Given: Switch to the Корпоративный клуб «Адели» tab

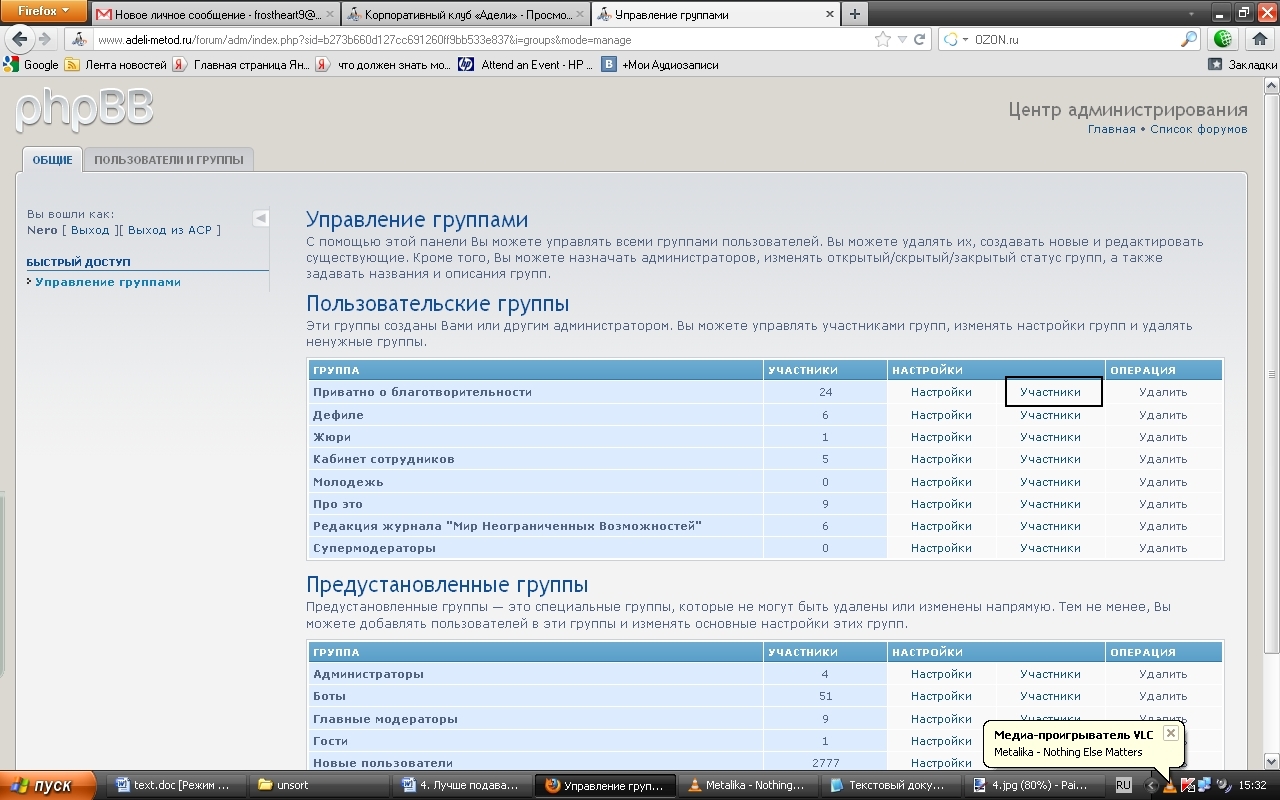Looking at the screenshot, I should click(466, 15).
